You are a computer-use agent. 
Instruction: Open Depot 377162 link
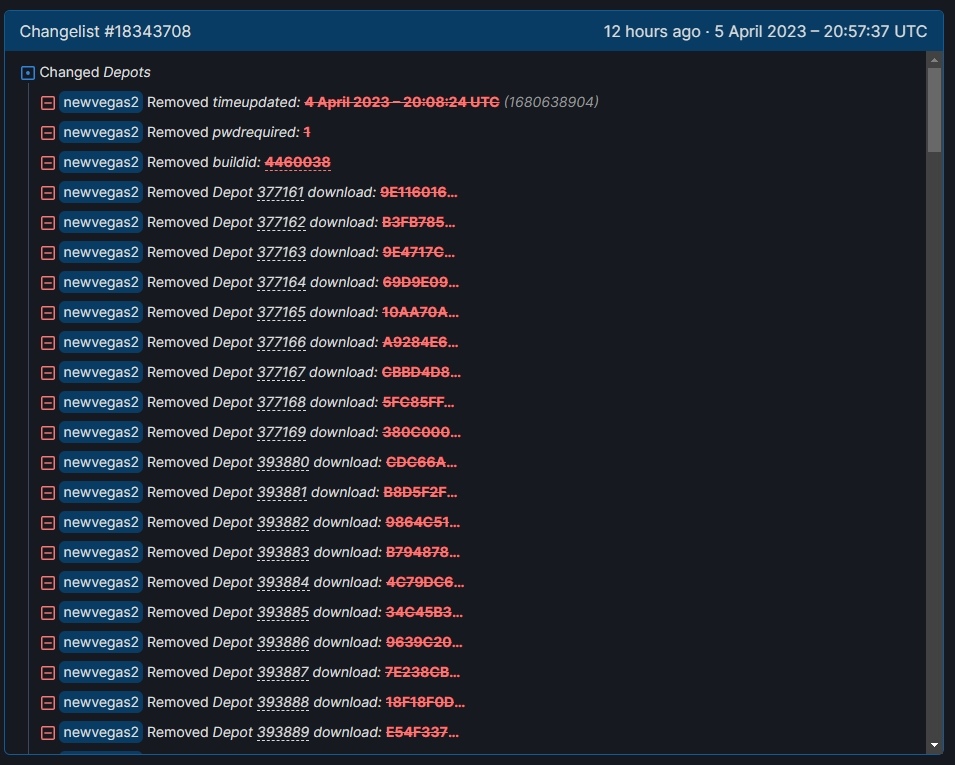(281, 222)
